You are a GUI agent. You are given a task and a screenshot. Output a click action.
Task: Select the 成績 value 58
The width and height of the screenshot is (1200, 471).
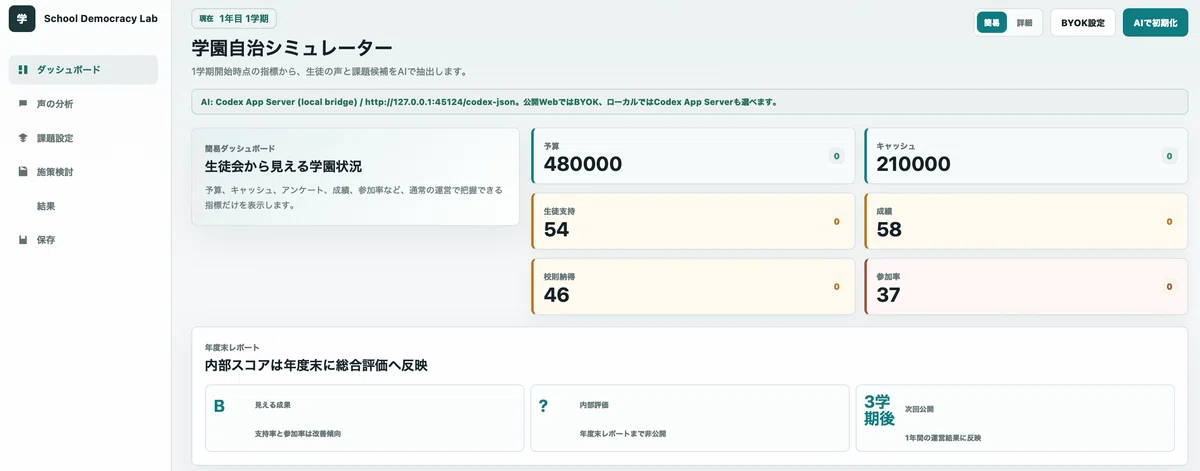(x=889, y=229)
